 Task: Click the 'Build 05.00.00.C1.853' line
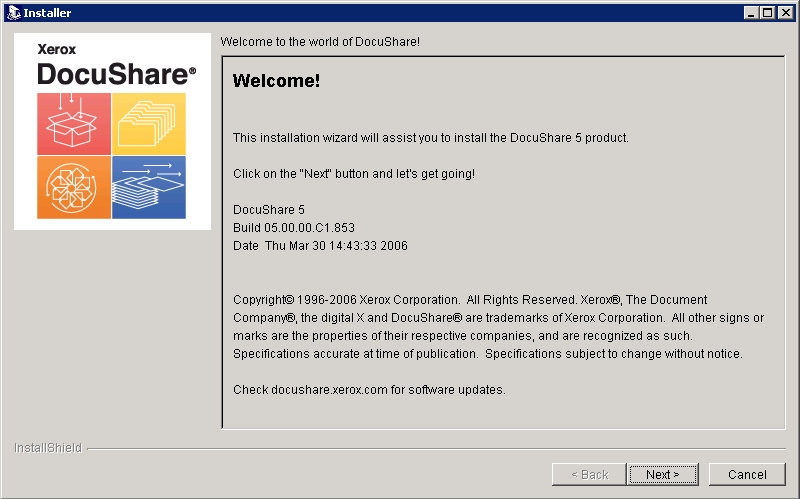(294, 228)
